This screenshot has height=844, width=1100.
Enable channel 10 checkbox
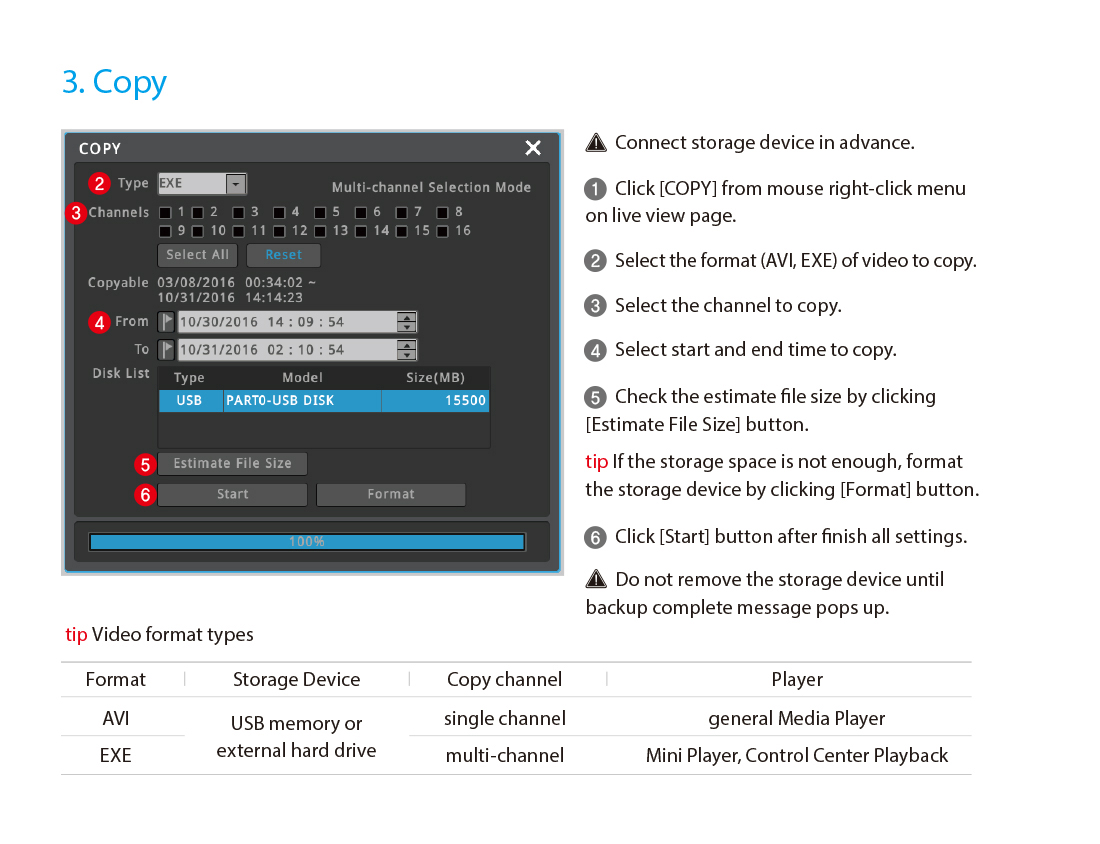click(x=198, y=232)
